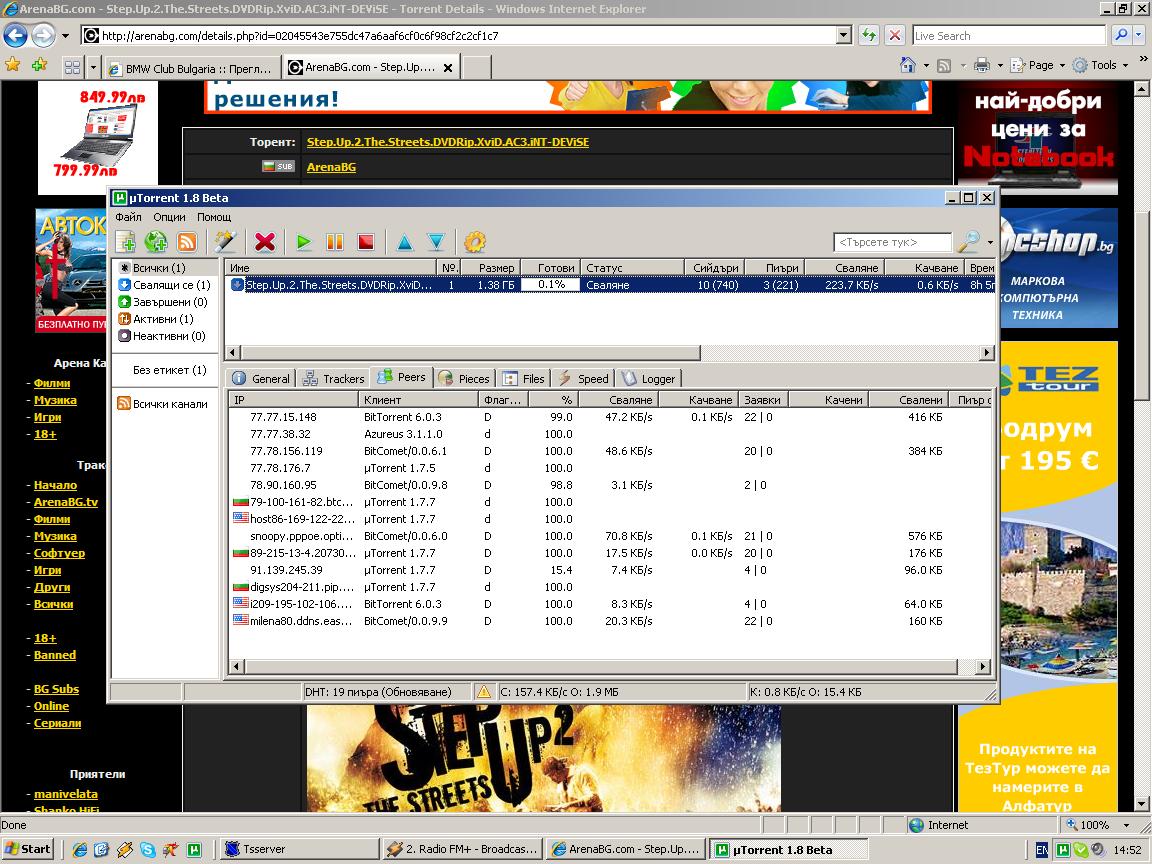
Task: Switch to Tsserver taskbar window
Action: (299, 849)
